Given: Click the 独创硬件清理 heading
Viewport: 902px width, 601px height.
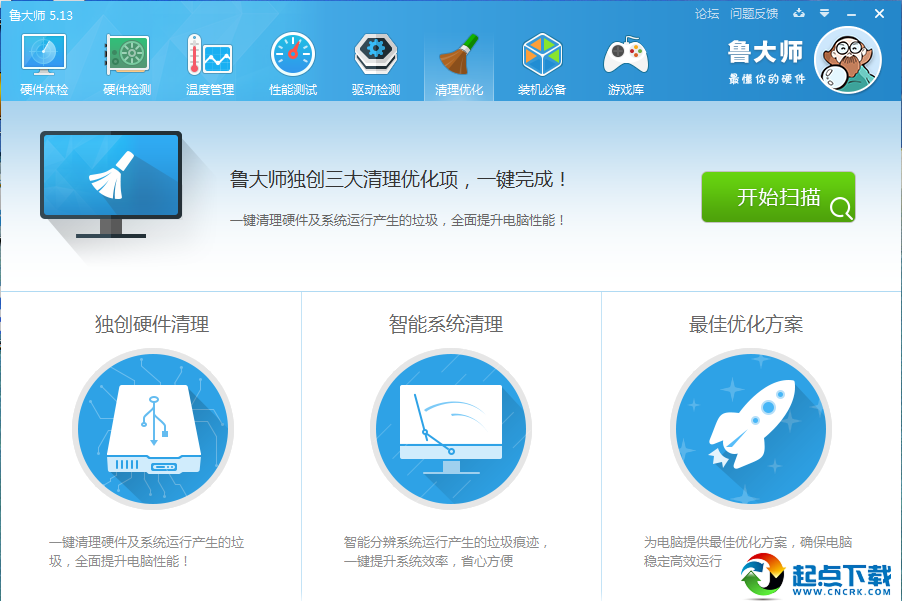Looking at the screenshot, I should (152, 324).
